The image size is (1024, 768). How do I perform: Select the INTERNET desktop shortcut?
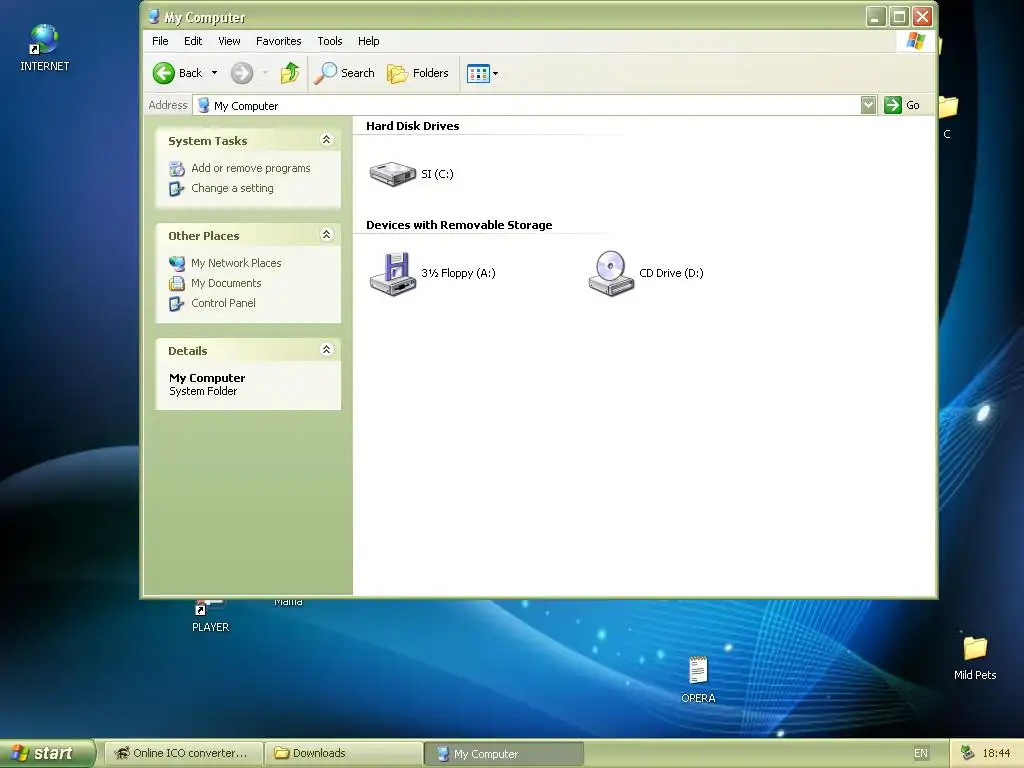[44, 47]
